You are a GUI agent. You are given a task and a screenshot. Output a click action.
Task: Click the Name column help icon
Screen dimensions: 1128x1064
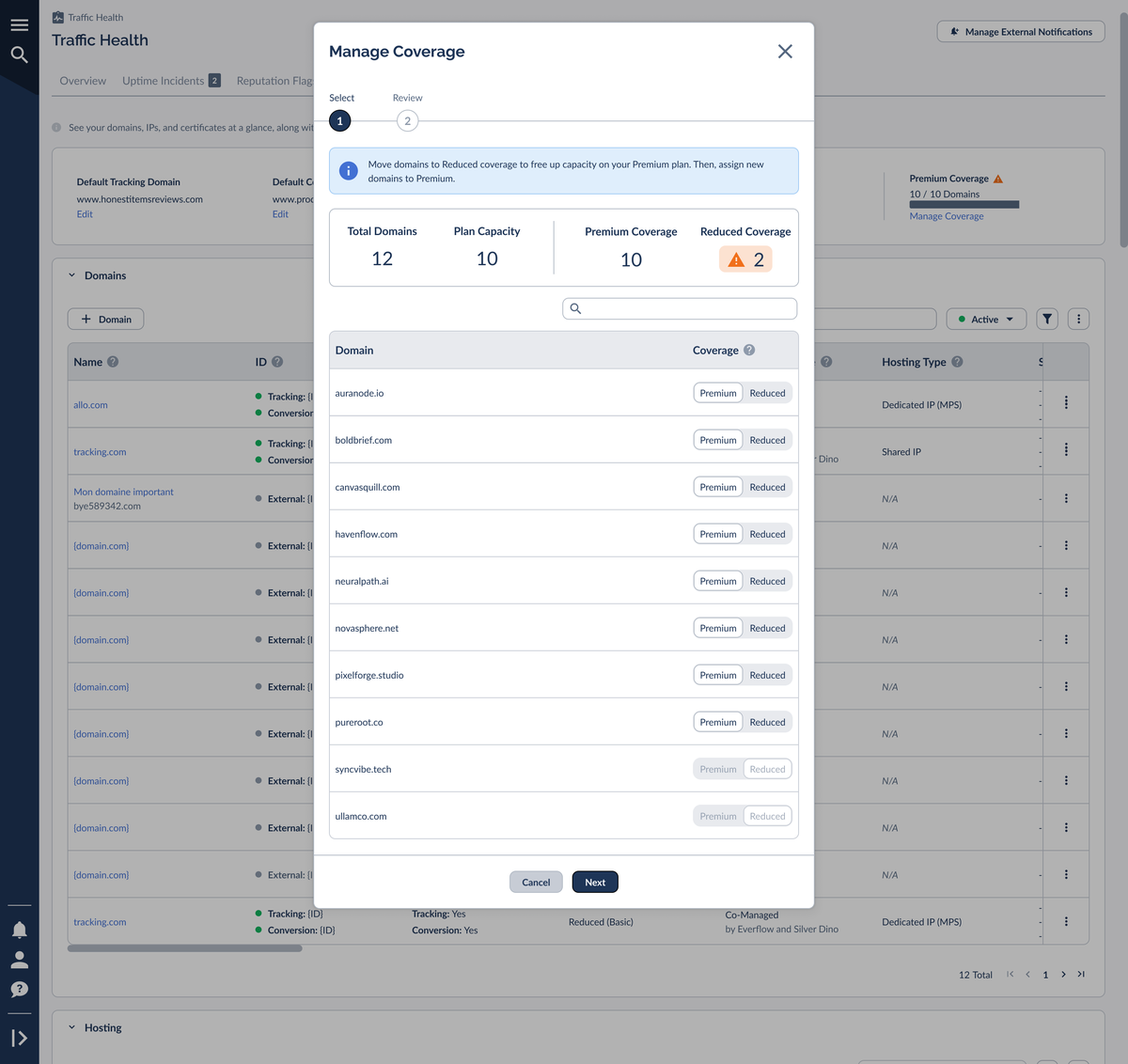113,362
